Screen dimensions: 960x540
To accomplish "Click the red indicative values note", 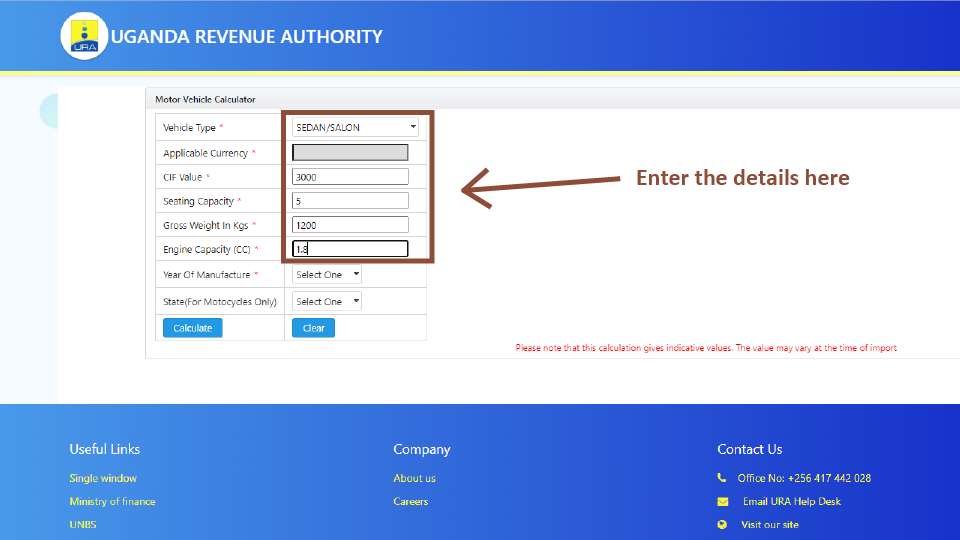I will 706,348.
